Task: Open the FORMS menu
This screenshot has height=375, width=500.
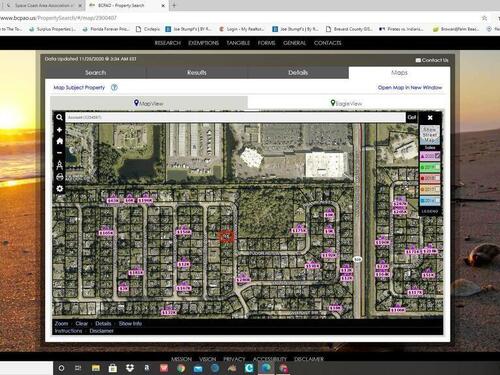Action: click(266, 43)
